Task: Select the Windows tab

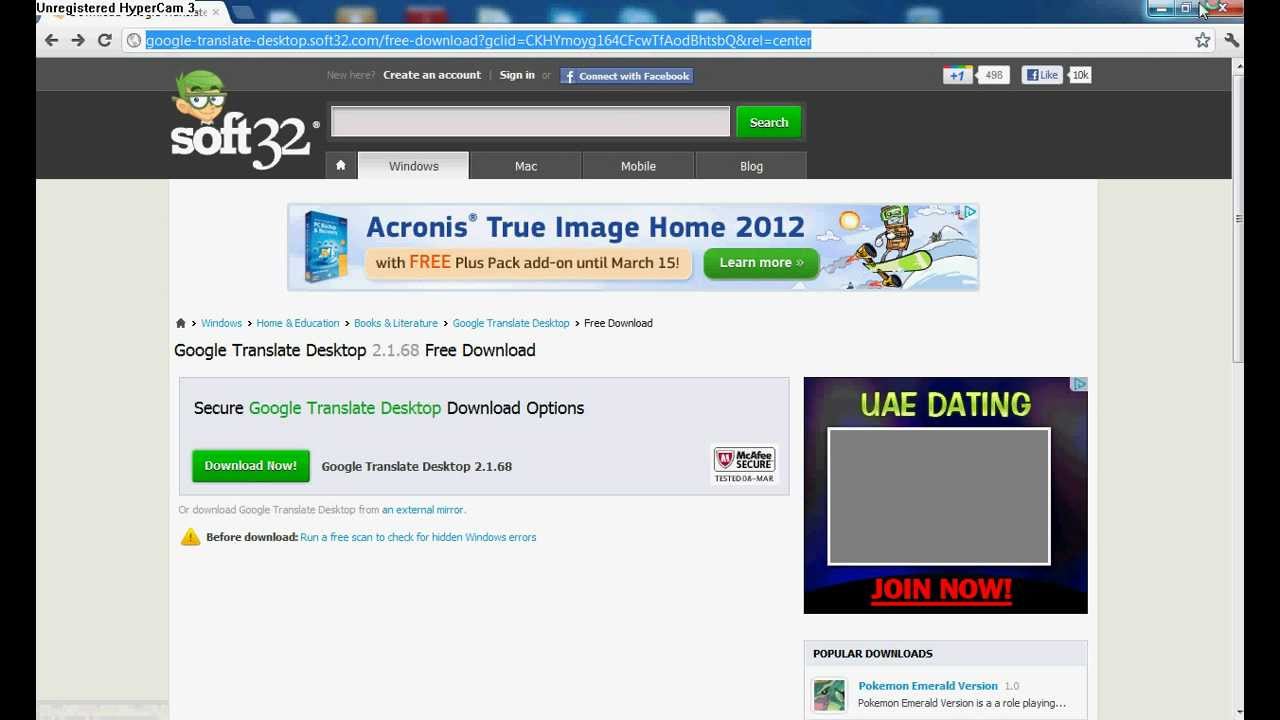Action: point(413,166)
